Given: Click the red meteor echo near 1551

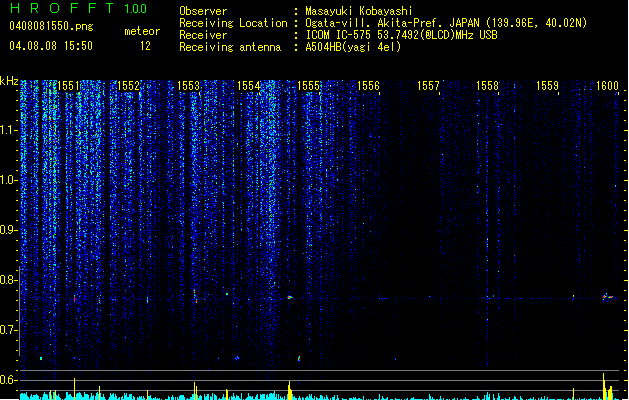Looking at the screenshot, I should point(75,298).
